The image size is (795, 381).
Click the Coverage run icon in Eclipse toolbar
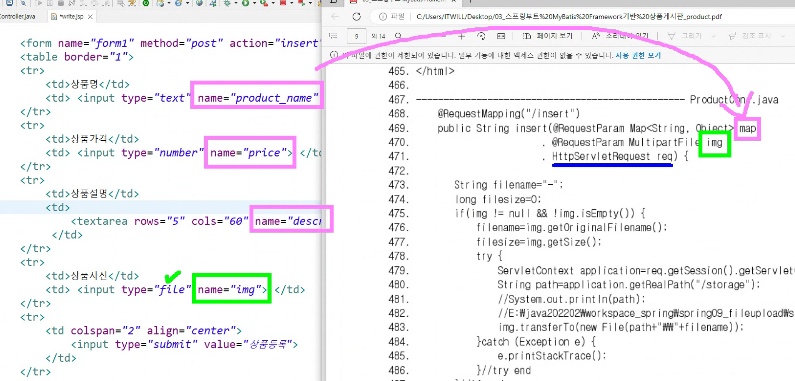264,3
